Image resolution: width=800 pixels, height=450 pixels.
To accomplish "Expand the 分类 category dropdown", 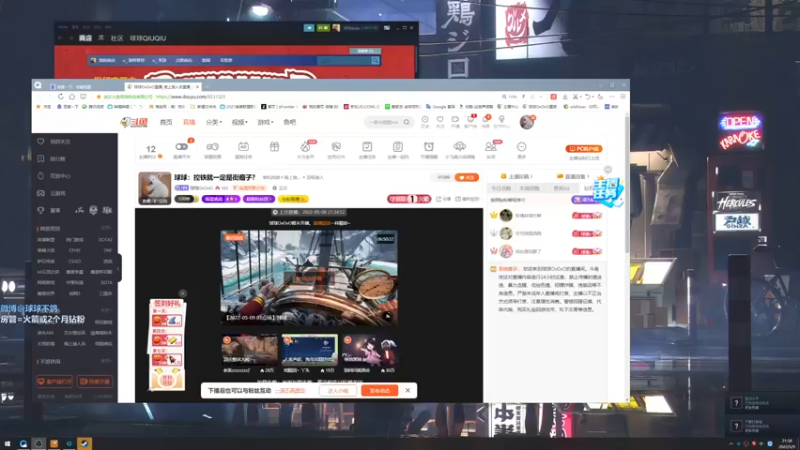I will (213, 122).
